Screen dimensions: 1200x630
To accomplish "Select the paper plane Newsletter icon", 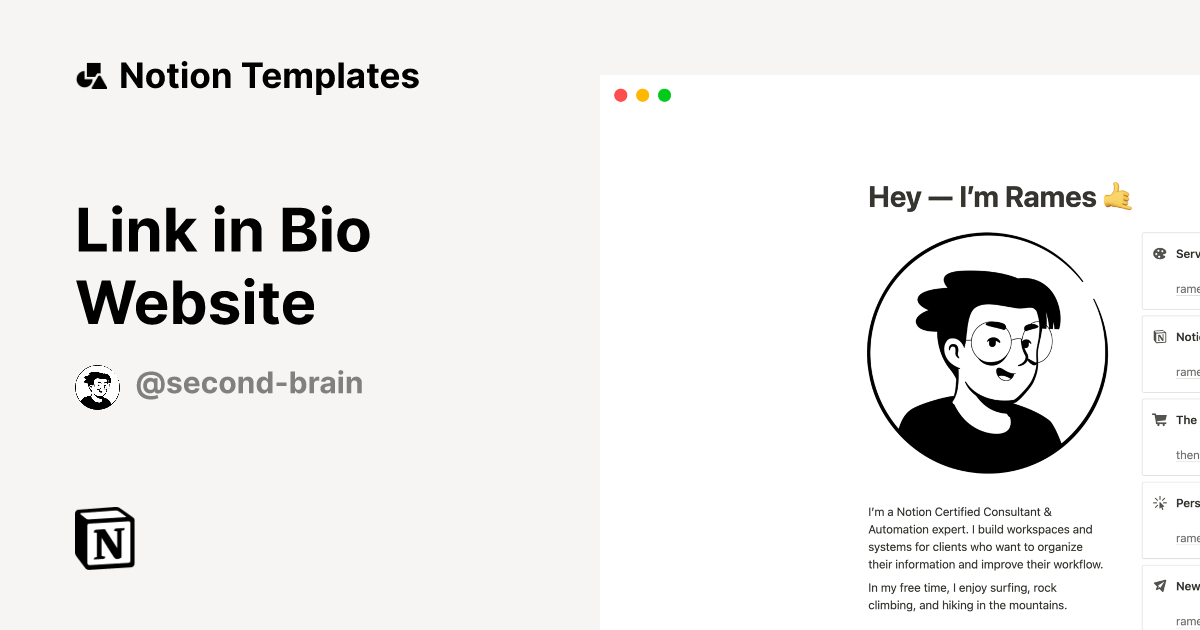I will tap(1159, 586).
